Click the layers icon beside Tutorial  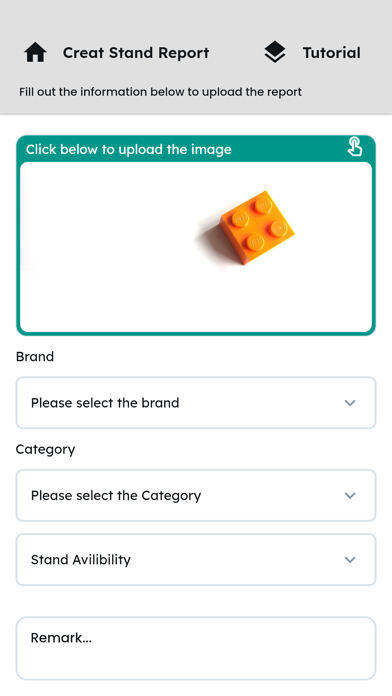(x=275, y=52)
